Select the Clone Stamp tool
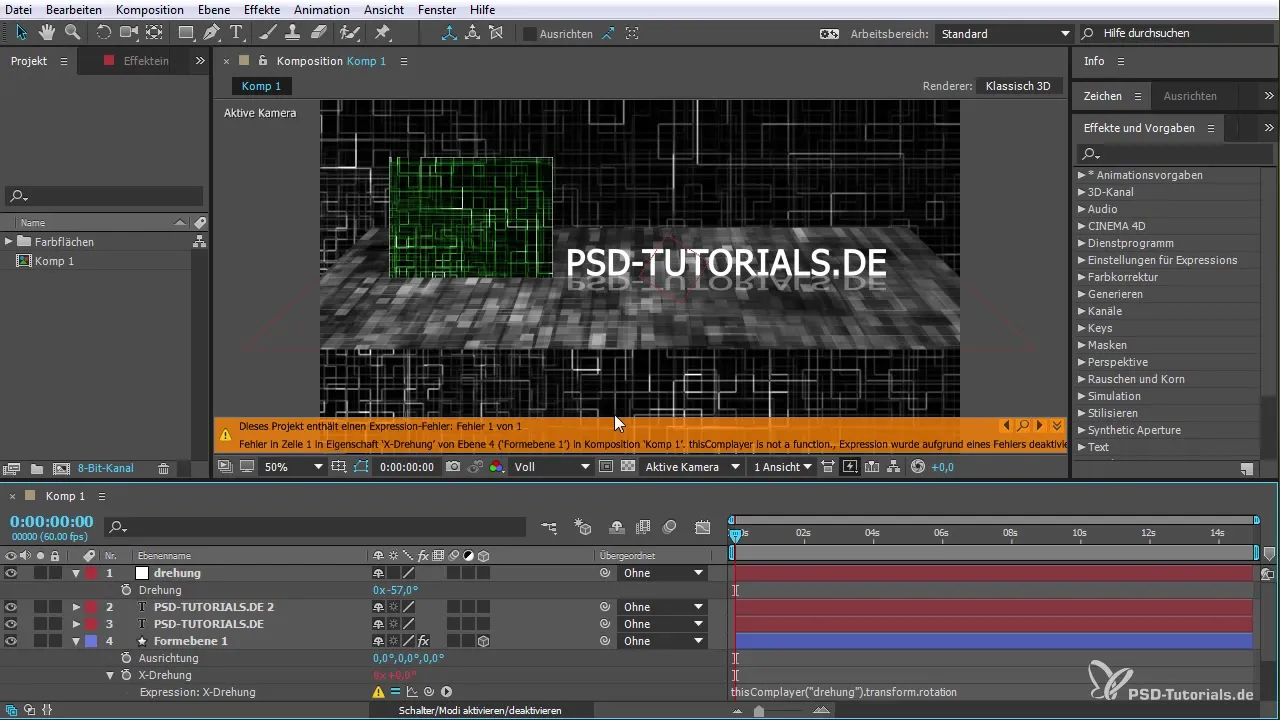This screenshot has height=720, width=1280. click(294, 32)
